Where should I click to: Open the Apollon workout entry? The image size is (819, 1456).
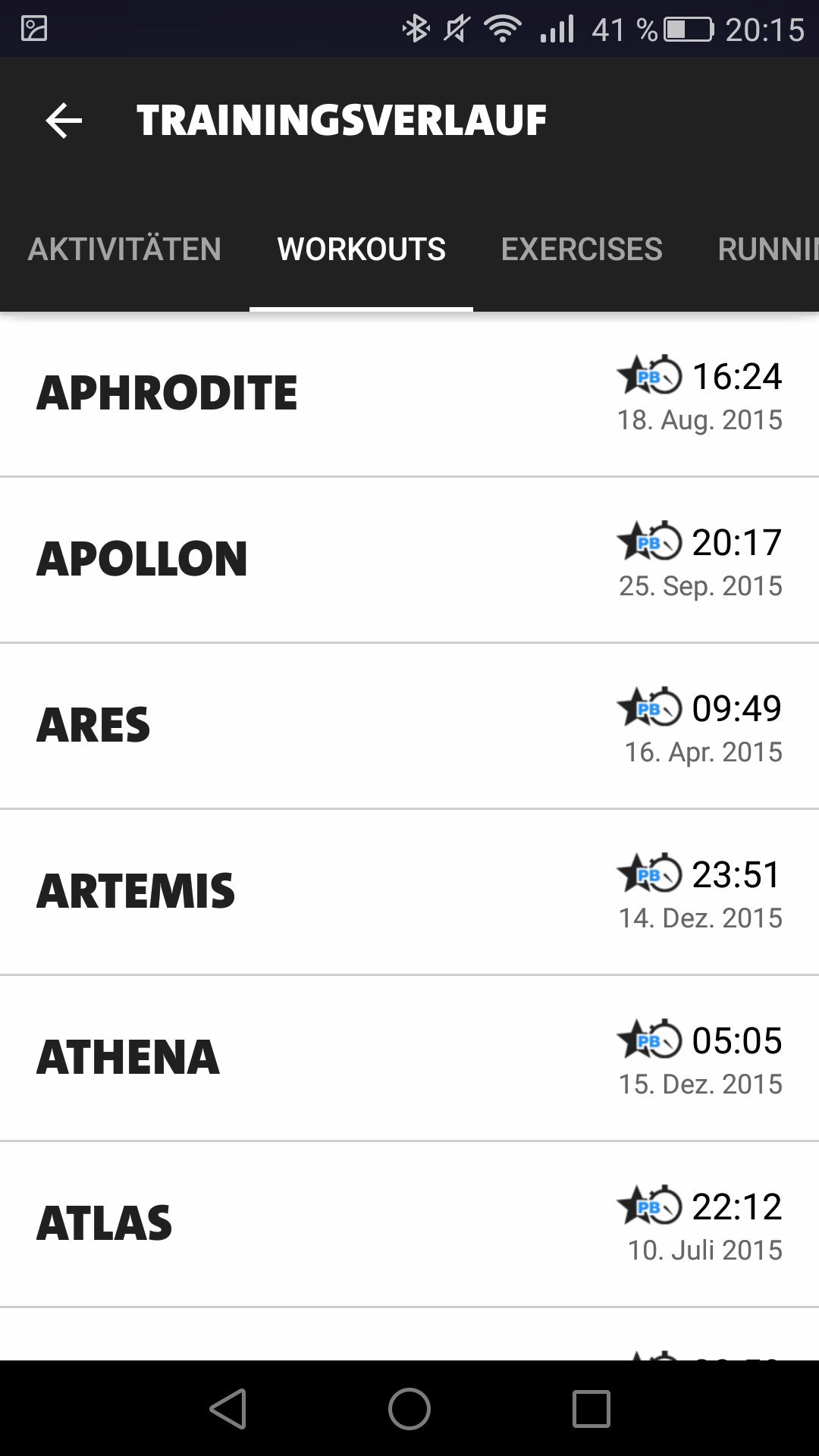point(142,560)
